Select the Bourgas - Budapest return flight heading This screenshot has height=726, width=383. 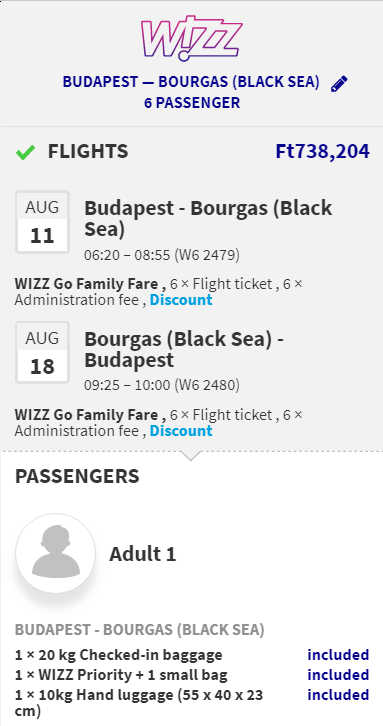tap(184, 350)
